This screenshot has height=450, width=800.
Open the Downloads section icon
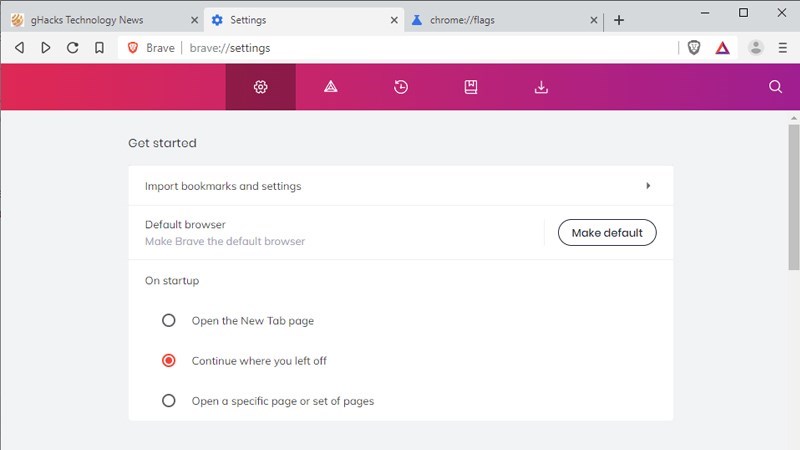541,87
